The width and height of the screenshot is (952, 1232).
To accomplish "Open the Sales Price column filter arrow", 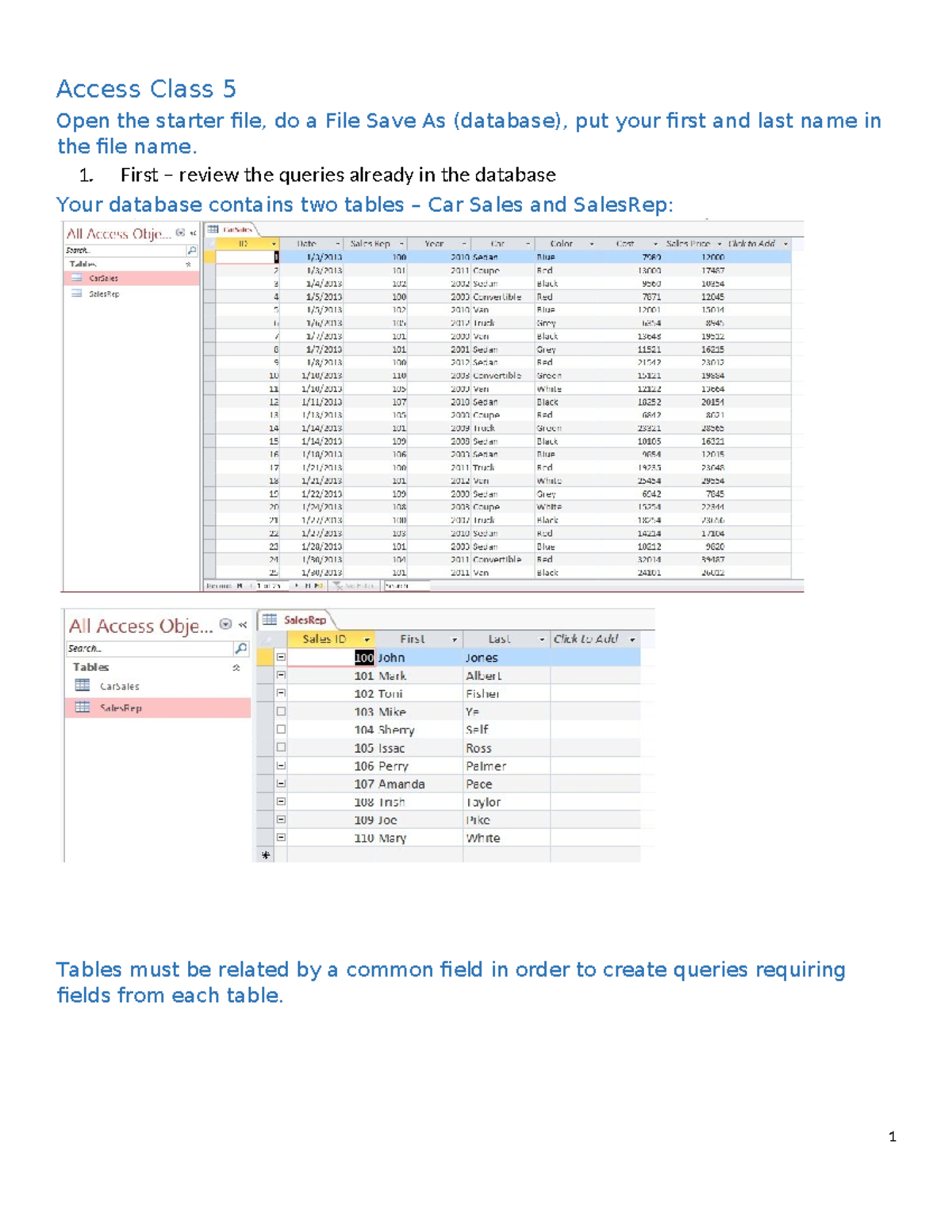I will pyautogui.click(x=720, y=244).
